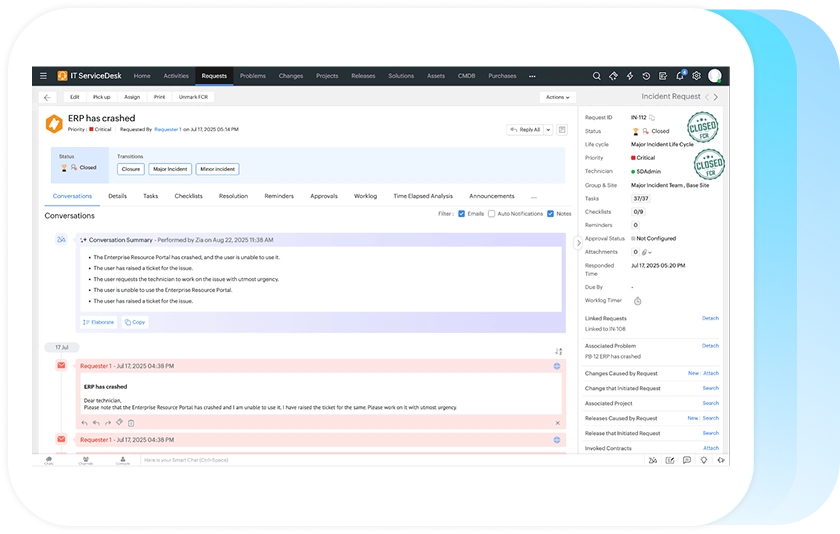Click the Edit button
Viewport: 840px width, 534px height.
pyautogui.click(x=75, y=97)
